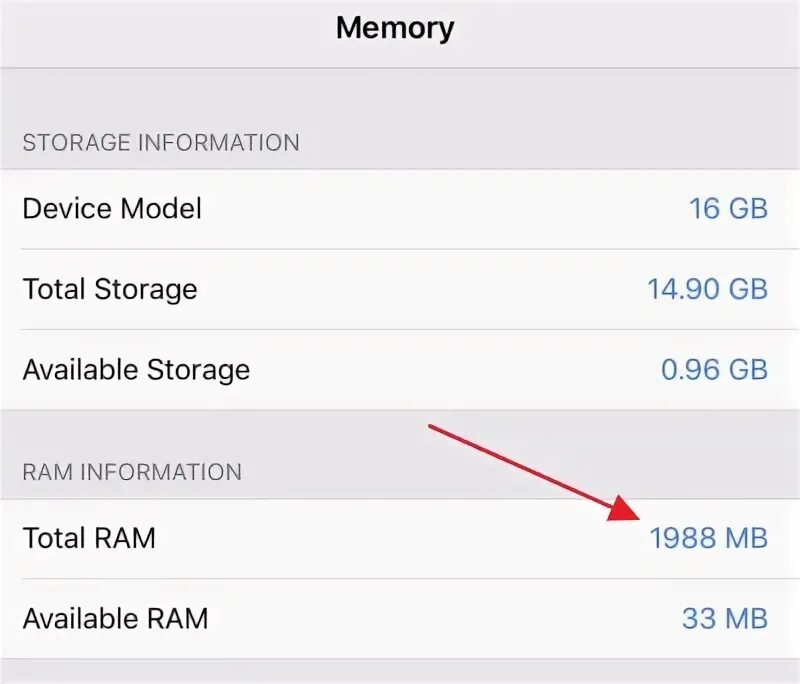800x684 pixels.
Task: Click the 14.90 GB total storage value
Action: (707, 290)
